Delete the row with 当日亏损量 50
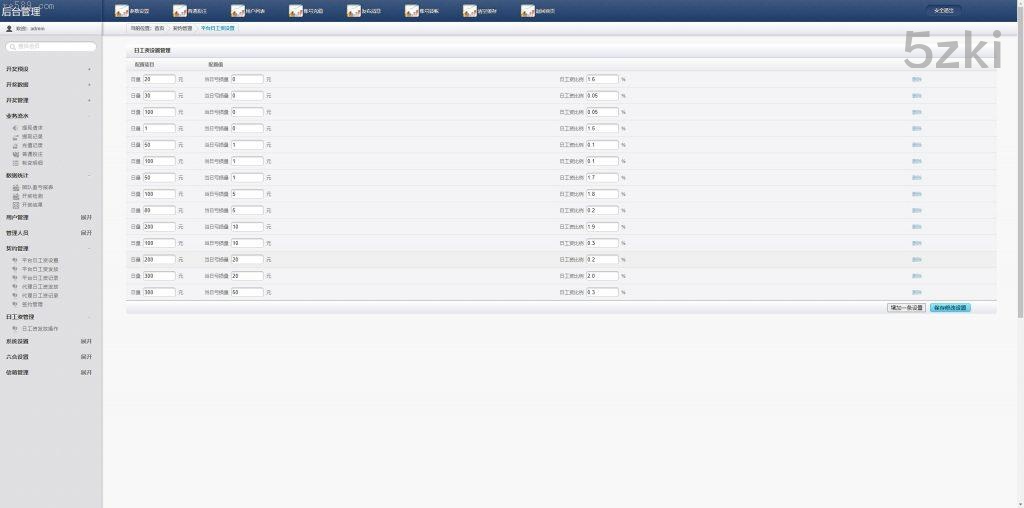This screenshot has width=1024, height=508. click(x=917, y=292)
